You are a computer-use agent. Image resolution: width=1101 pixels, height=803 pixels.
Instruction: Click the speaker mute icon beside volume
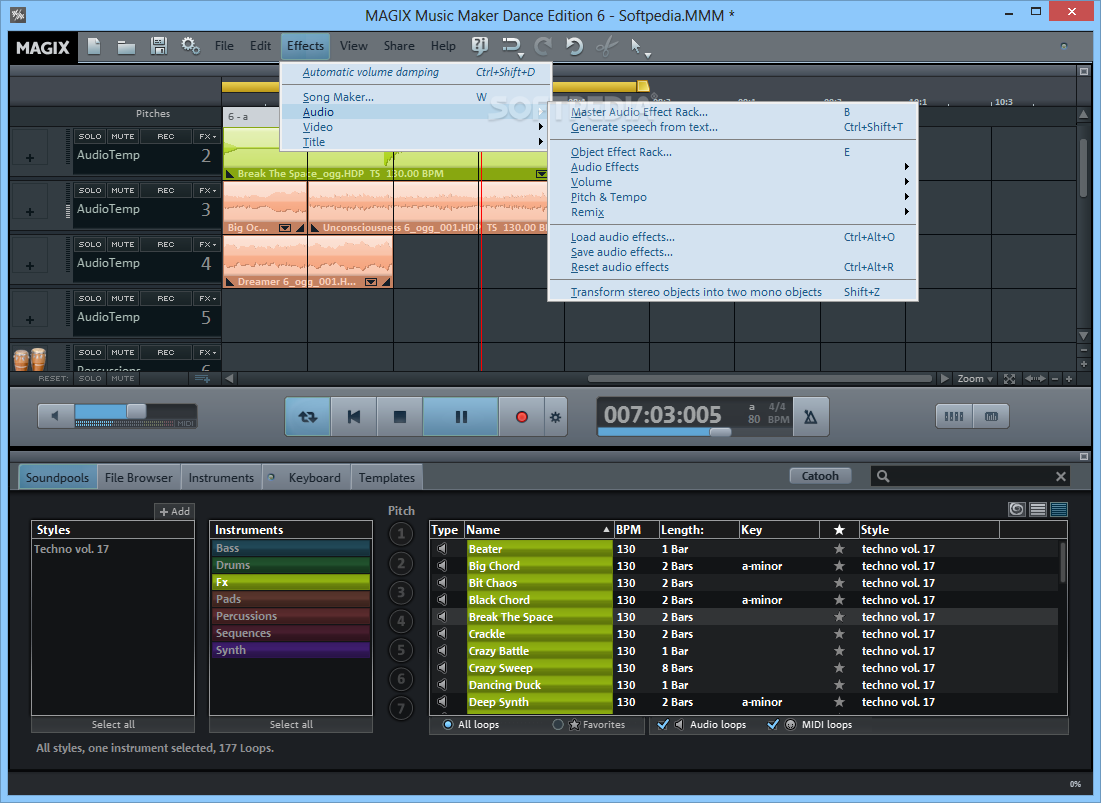pyautogui.click(x=55, y=416)
